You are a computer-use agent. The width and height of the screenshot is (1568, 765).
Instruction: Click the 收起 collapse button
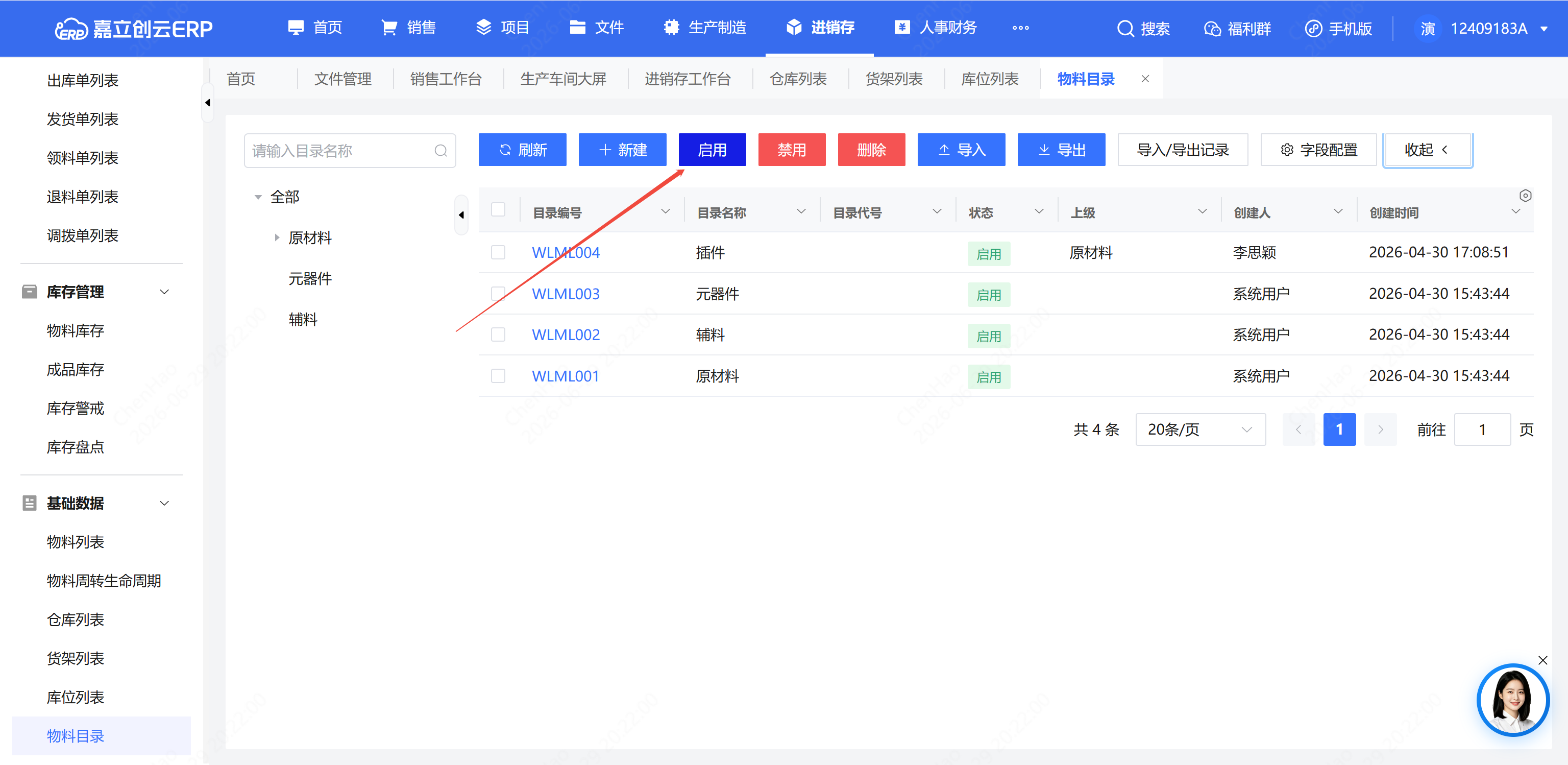(x=1428, y=150)
